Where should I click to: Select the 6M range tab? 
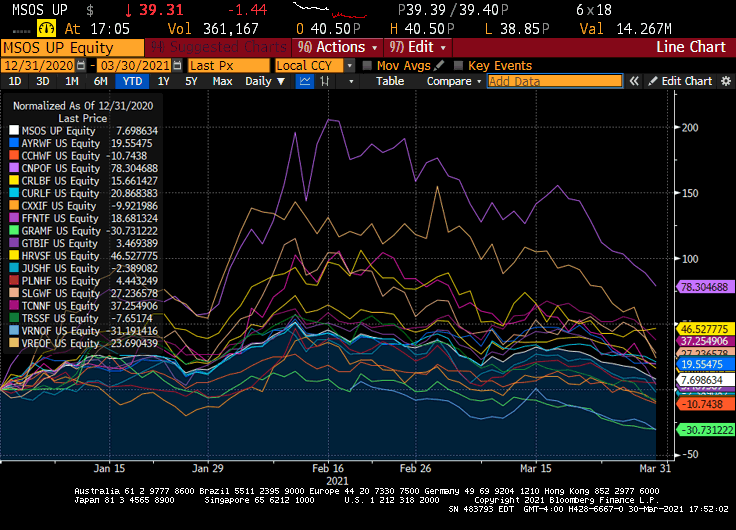pyautogui.click(x=100, y=81)
